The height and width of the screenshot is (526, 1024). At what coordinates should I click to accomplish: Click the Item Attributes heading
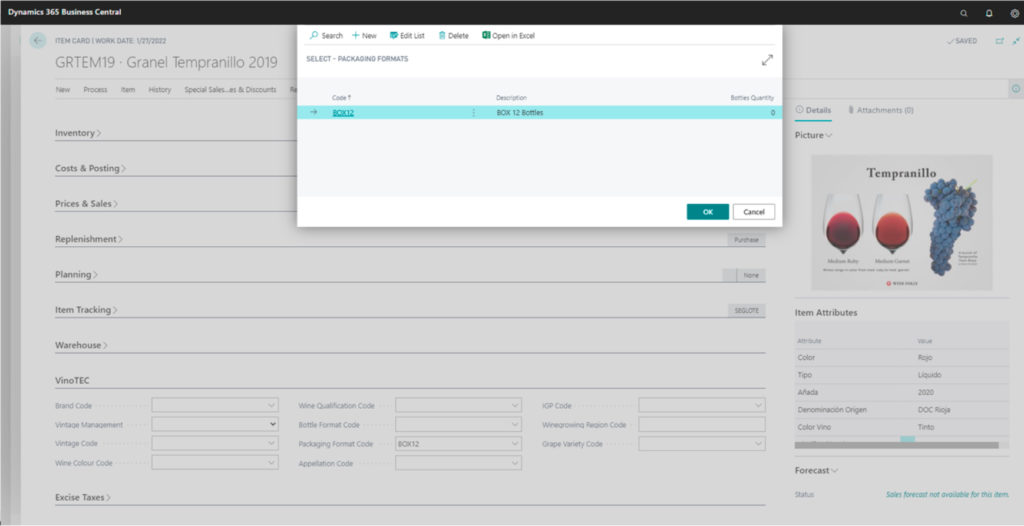coord(826,312)
